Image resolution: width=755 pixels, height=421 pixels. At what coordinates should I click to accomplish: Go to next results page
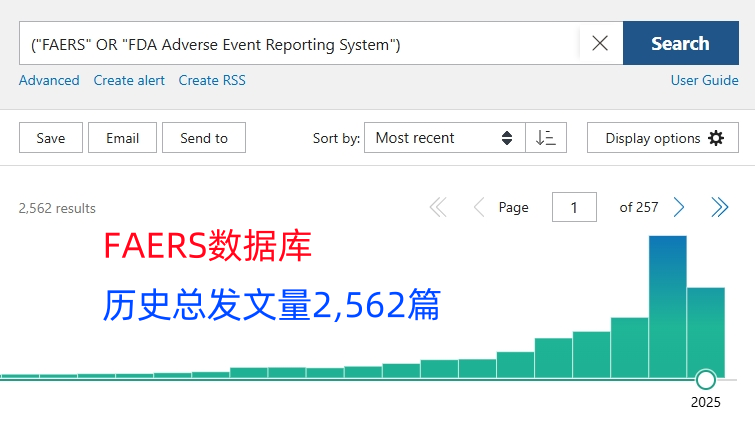click(x=679, y=208)
